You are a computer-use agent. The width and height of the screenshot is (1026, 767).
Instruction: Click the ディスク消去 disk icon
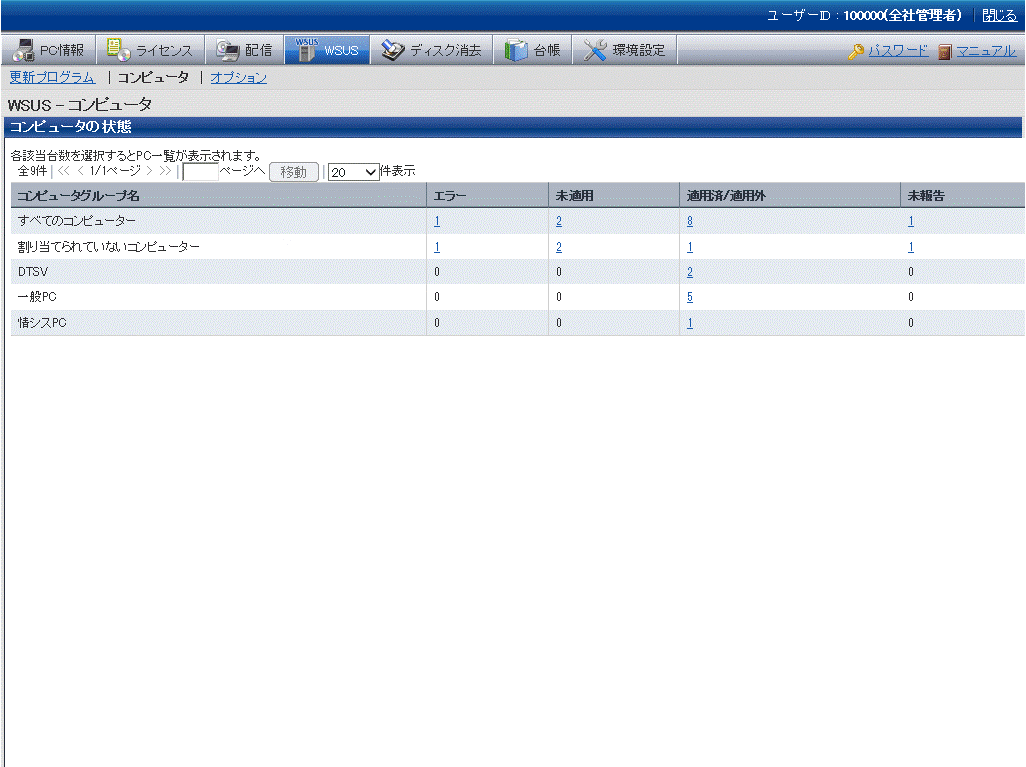pos(393,50)
